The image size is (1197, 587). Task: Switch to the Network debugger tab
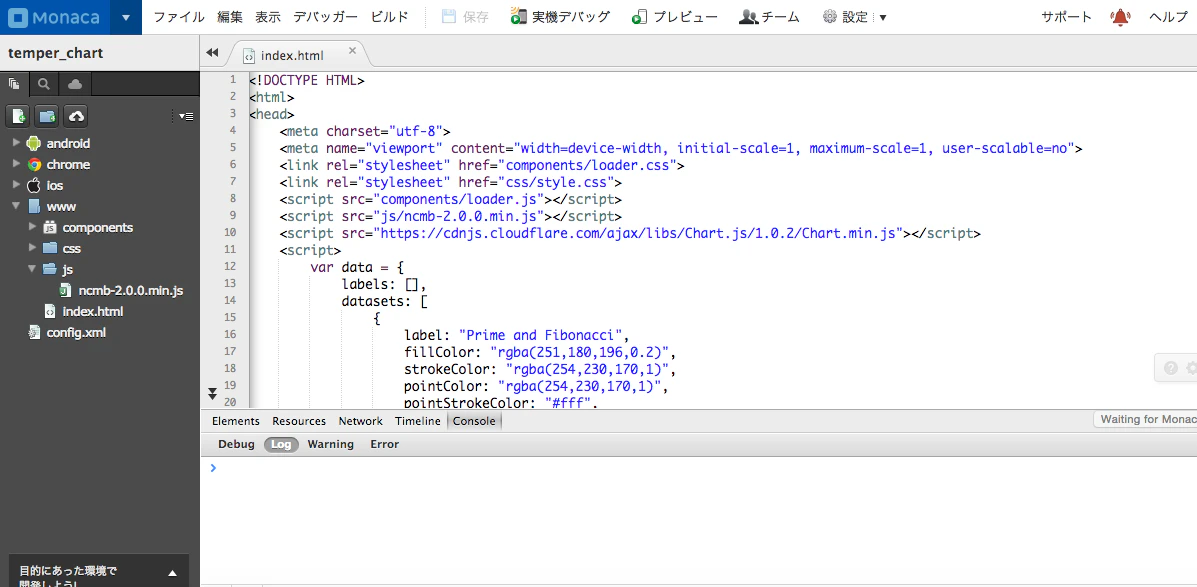[360, 421]
